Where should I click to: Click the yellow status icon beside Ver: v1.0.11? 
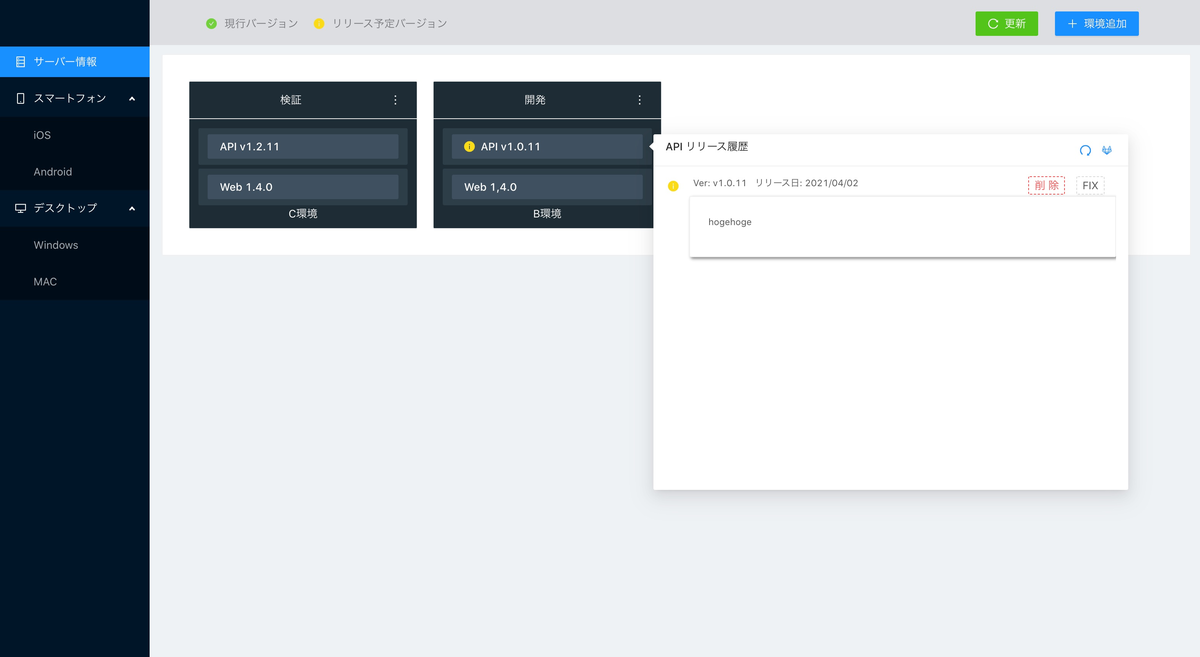[673, 185]
